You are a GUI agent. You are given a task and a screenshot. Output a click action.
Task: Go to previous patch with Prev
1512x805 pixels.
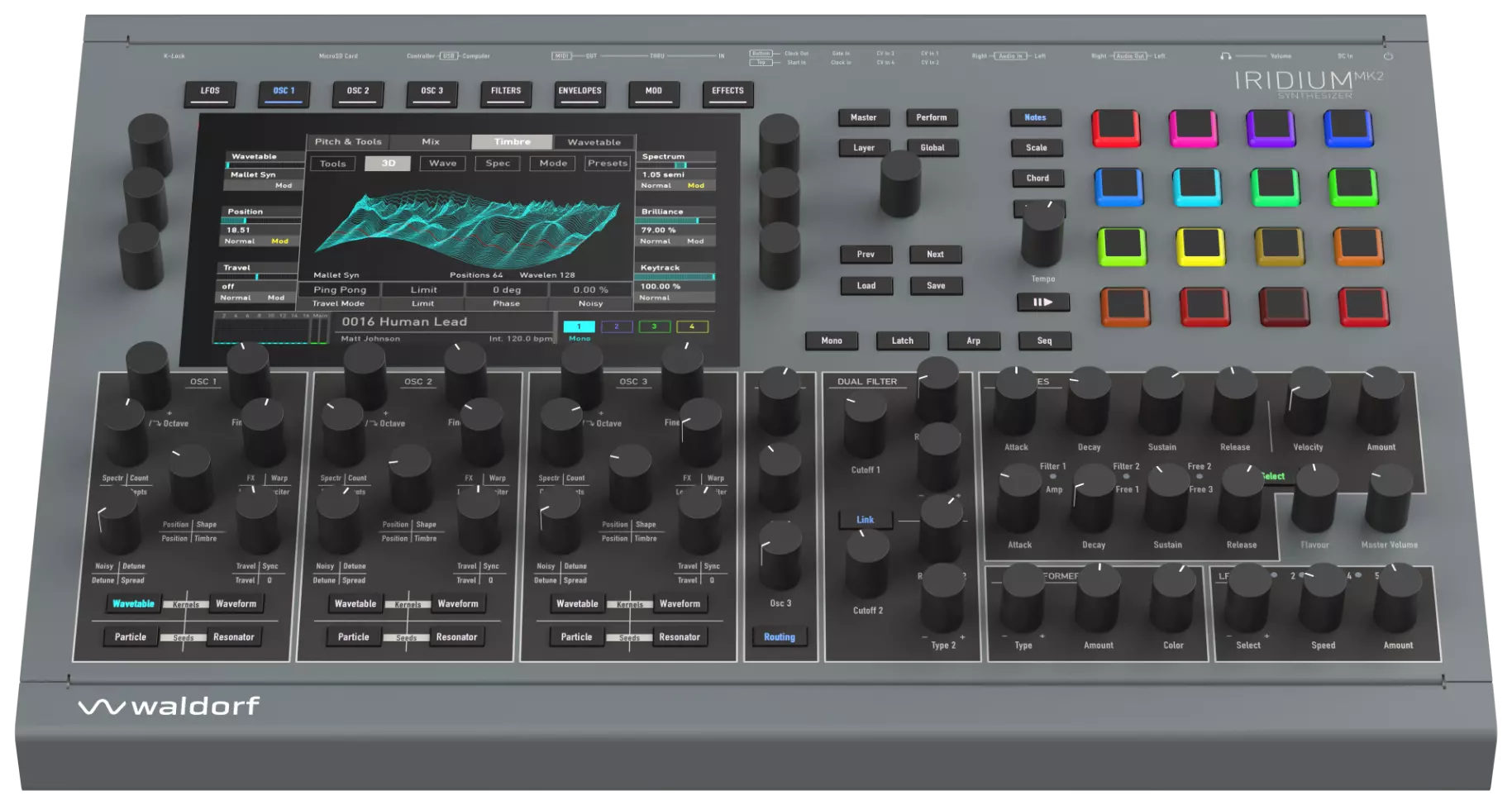(x=866, y=255)
